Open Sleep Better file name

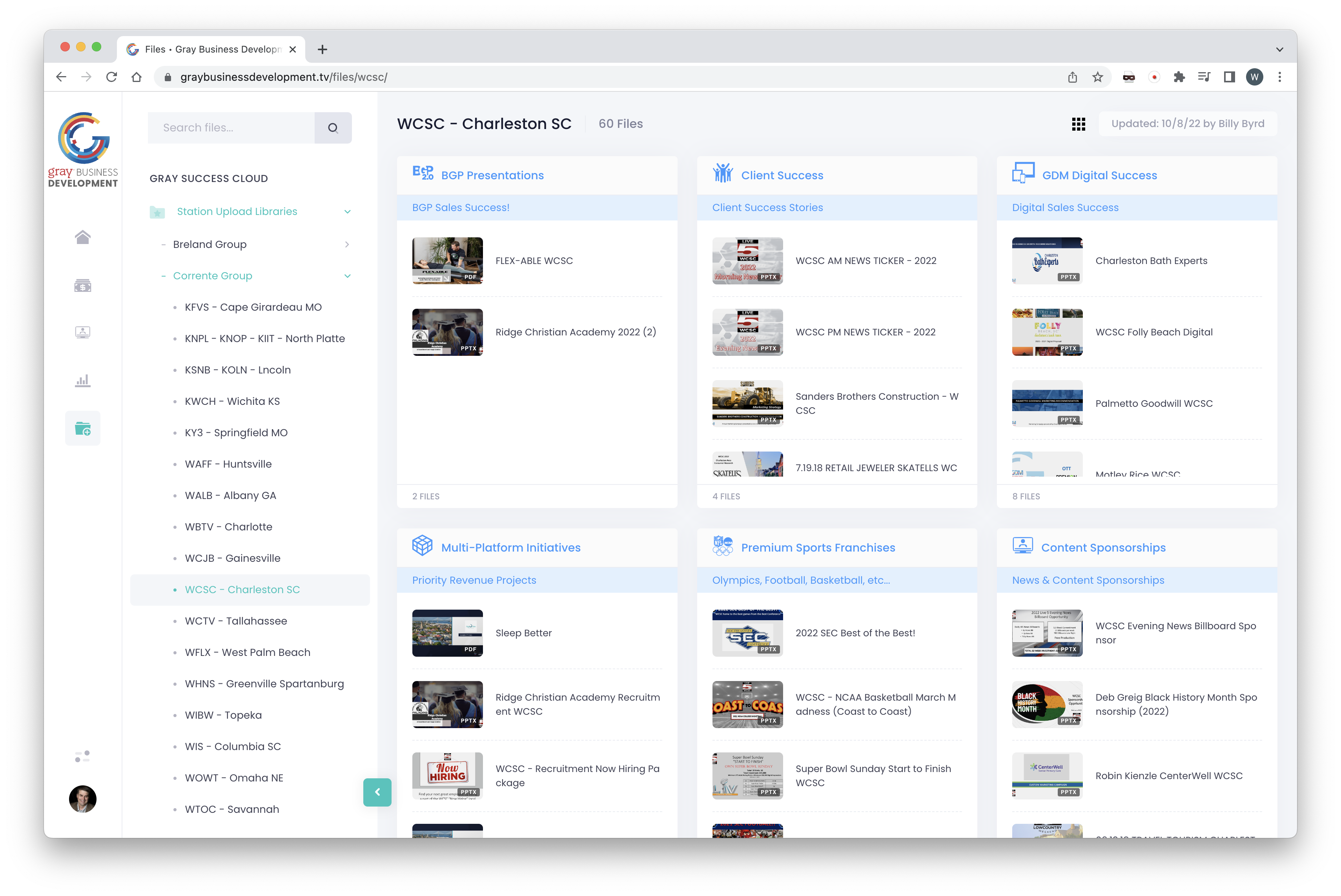[523, 632]
